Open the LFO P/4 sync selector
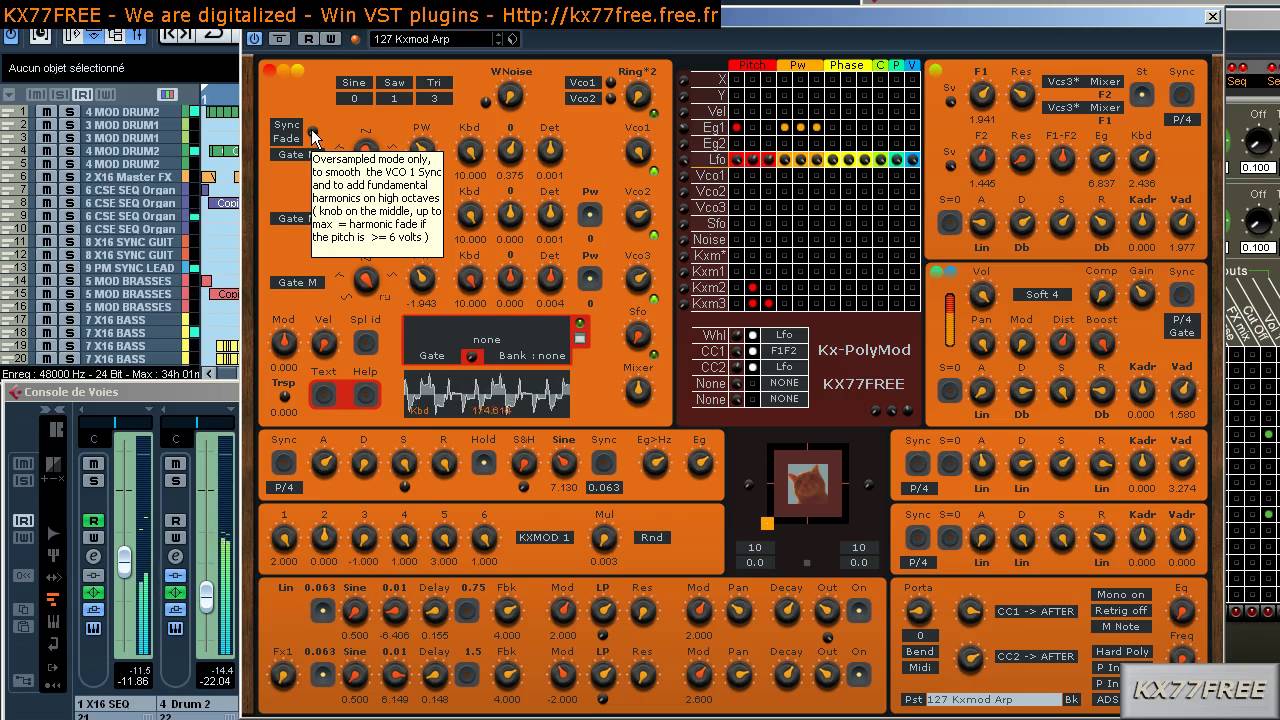This screenshot has width=1280, height=720. pyautogui.click(x=284, y=488)
